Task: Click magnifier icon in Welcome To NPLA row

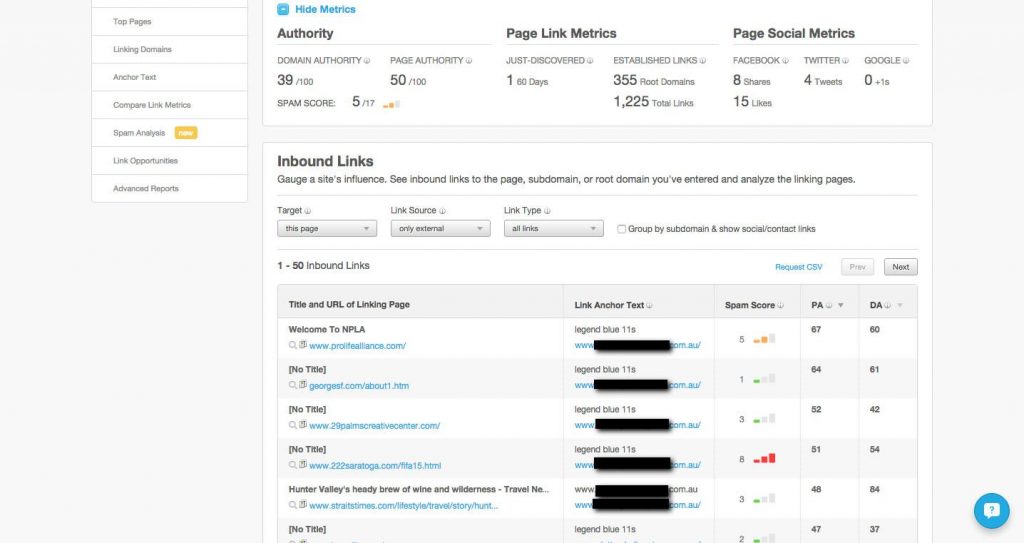Action: (293, 345)
